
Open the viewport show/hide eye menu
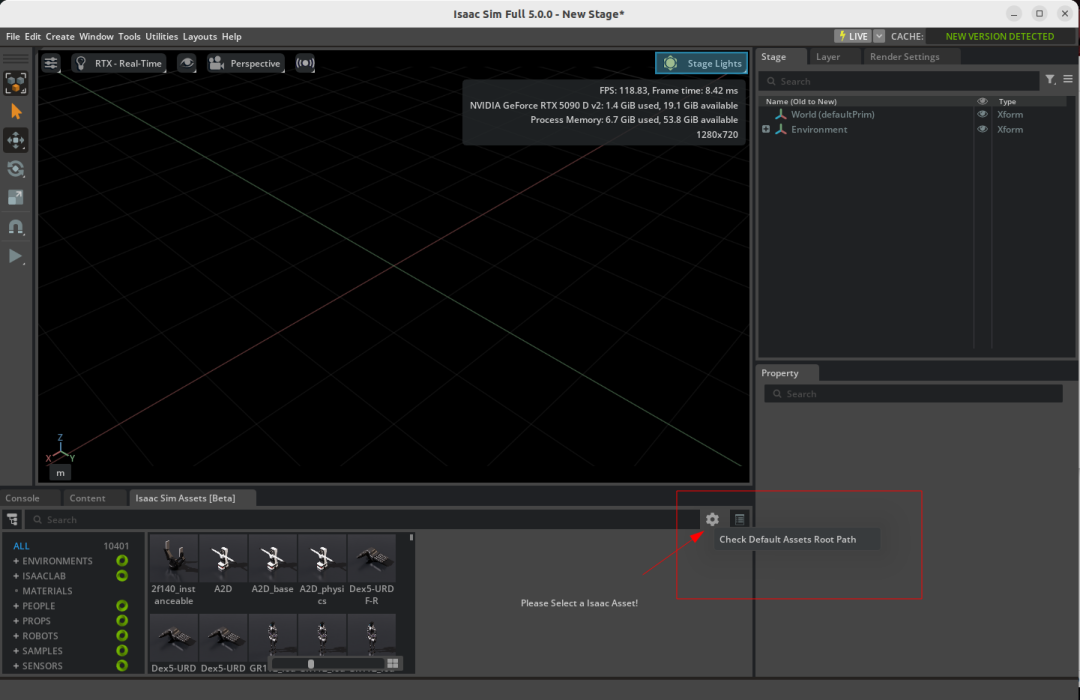click(187, 63)
